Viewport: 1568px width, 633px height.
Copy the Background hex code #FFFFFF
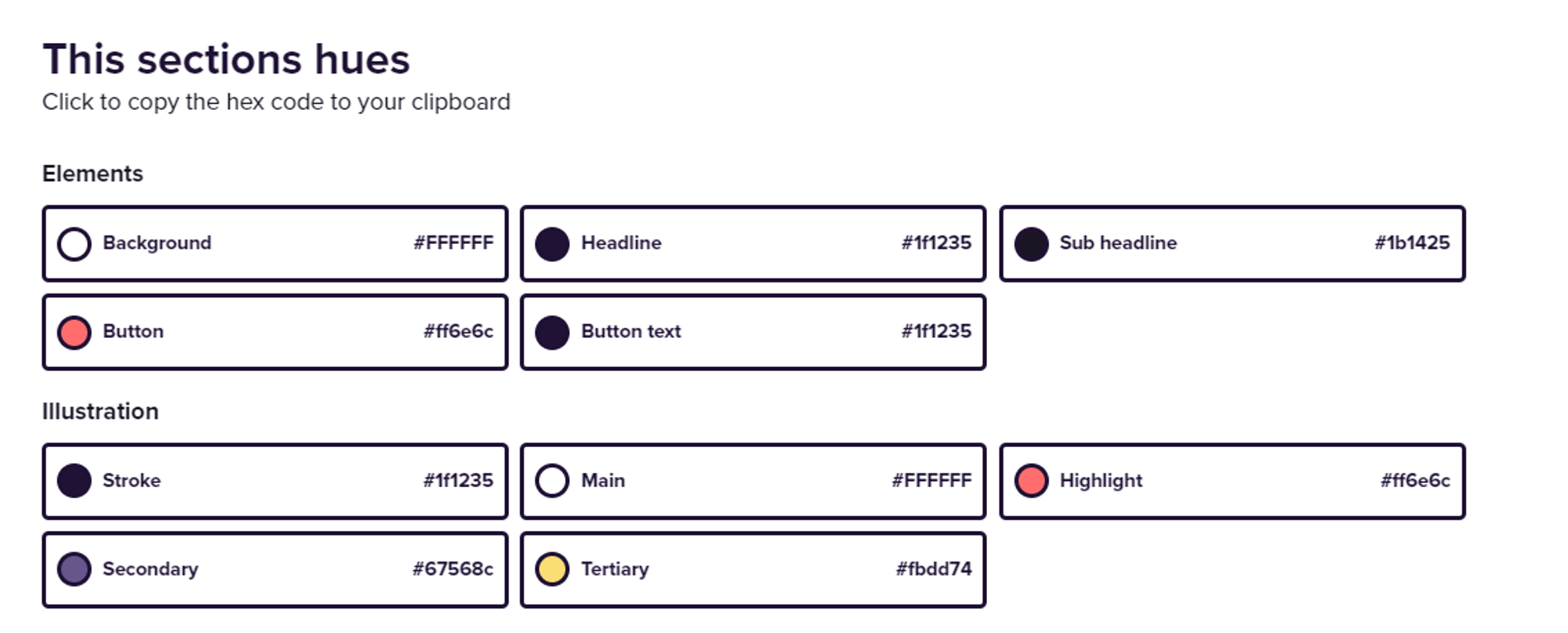pyautogui.click(x=453, y=243)
